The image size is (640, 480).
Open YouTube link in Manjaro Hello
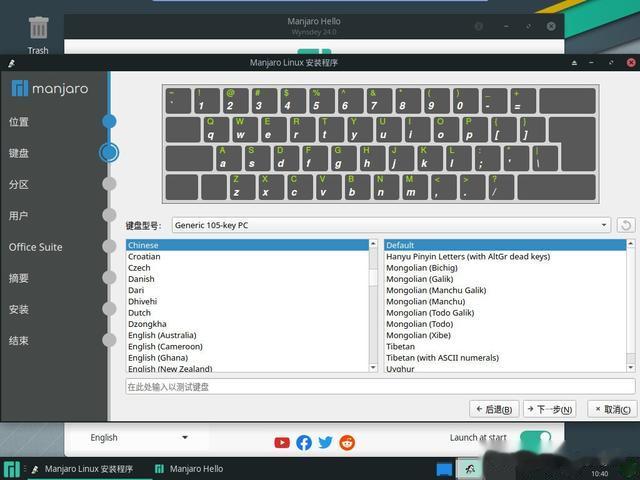click(x=282, y=442)
